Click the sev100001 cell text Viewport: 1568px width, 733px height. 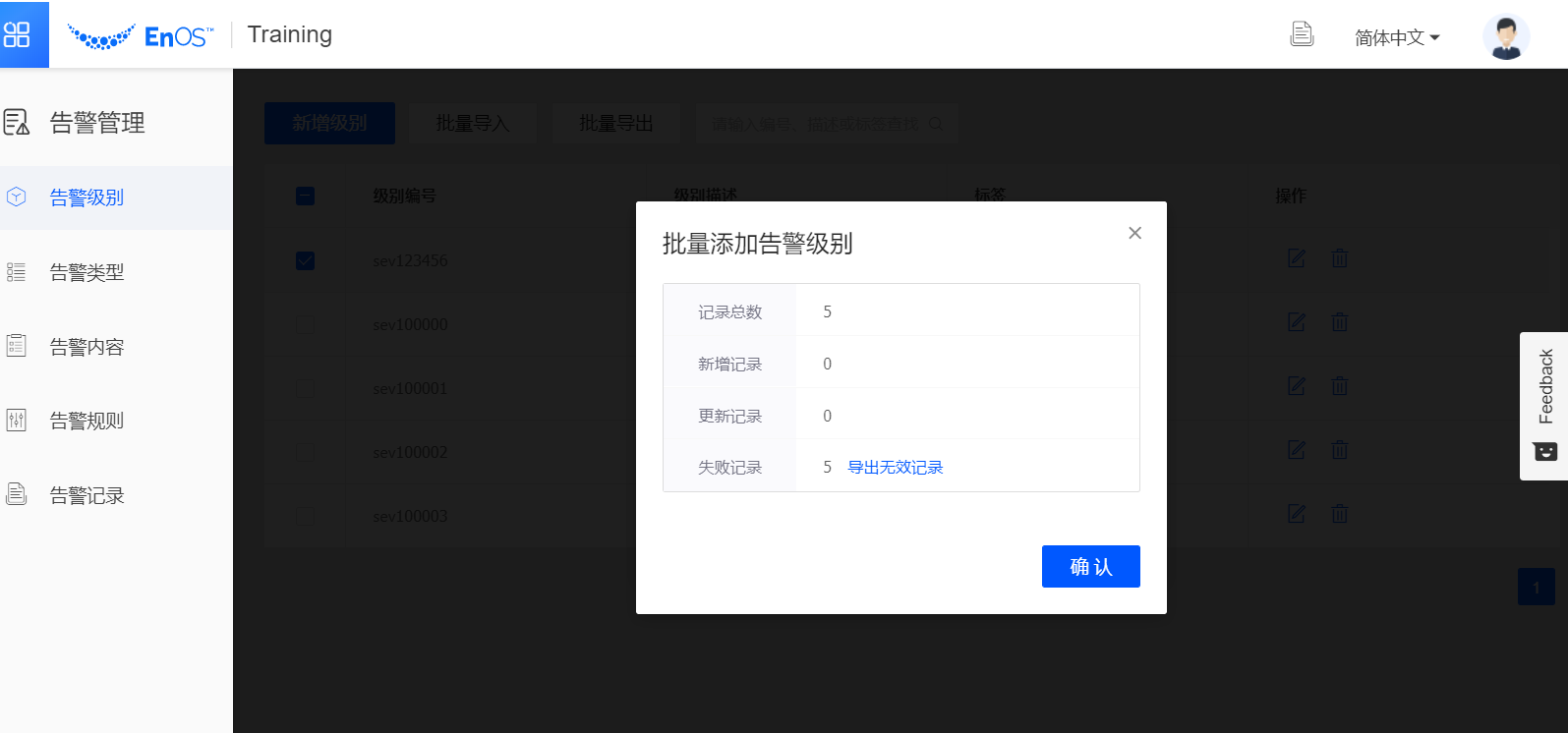pyautogui.click(x=410, y=388)
